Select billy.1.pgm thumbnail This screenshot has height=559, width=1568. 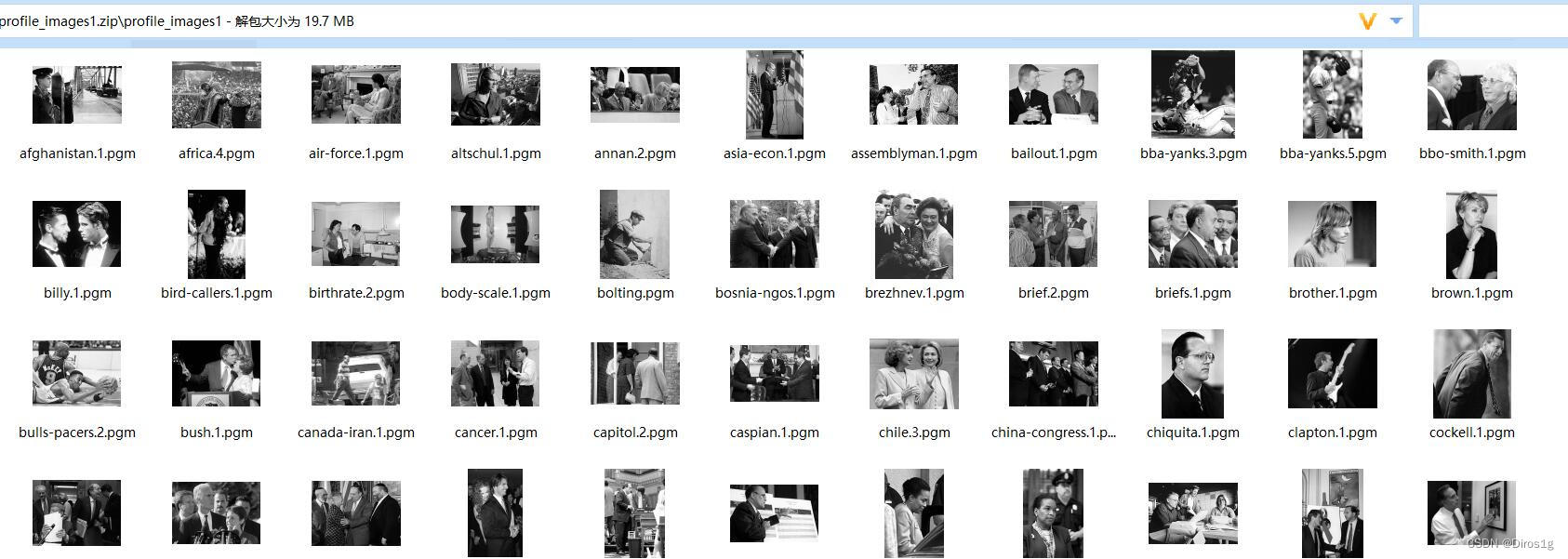click(x=77, y=234)
